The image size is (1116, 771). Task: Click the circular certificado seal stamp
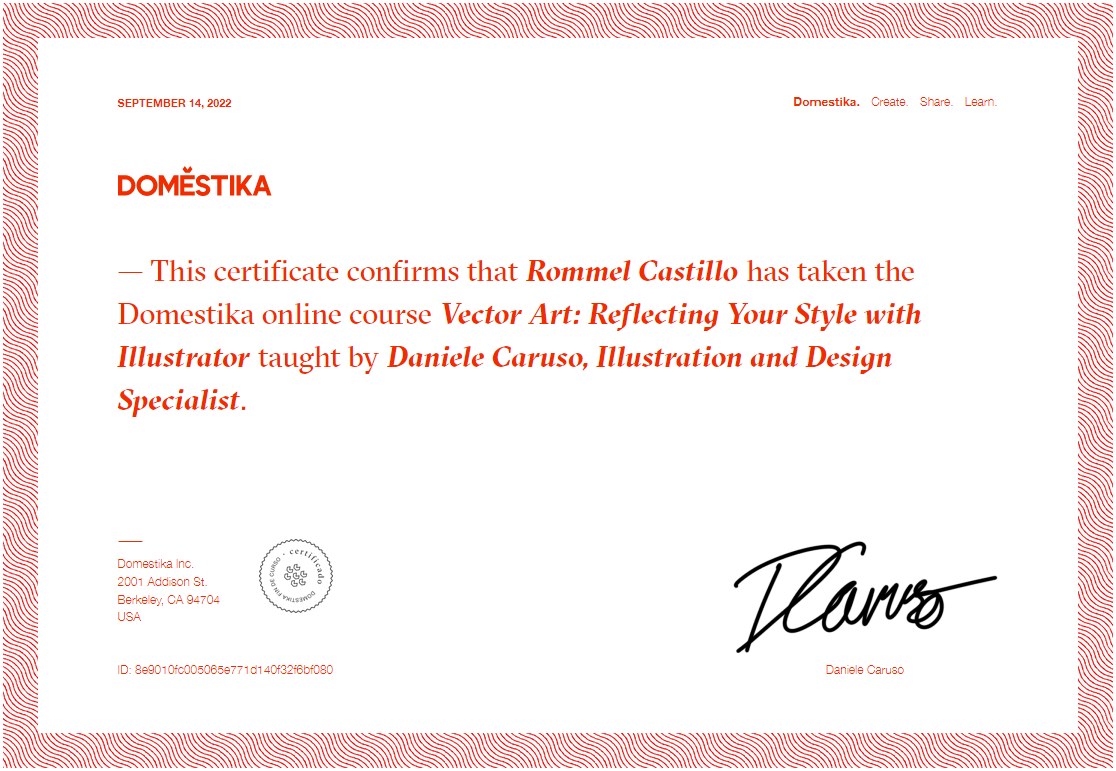[x=296, y=576]
